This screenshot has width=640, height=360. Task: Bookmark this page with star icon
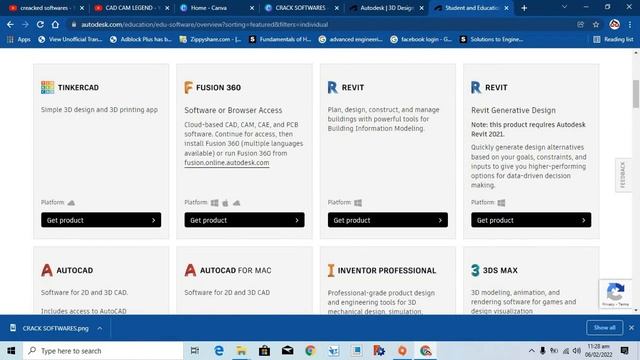tap(596, 24)
